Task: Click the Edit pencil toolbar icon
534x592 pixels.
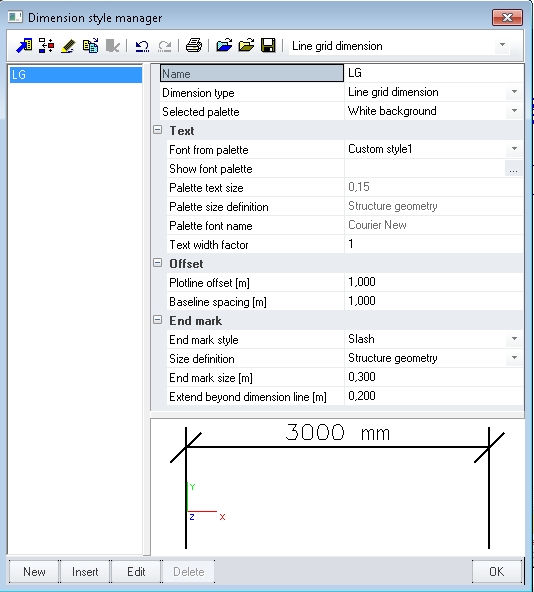Action: (68, 46)
